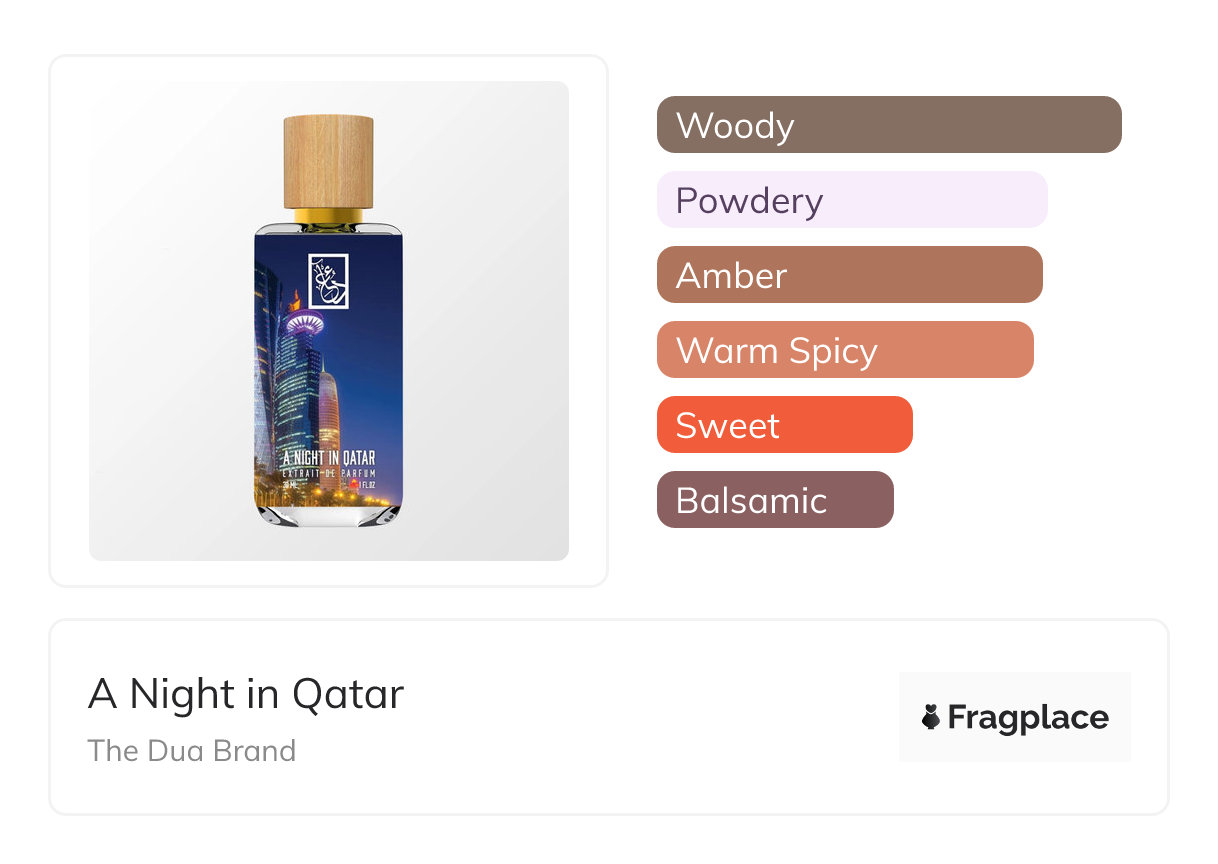Select the Warm Spicy accord bar
Screen dimensions: 1218x864
click(x=844, y=350)
